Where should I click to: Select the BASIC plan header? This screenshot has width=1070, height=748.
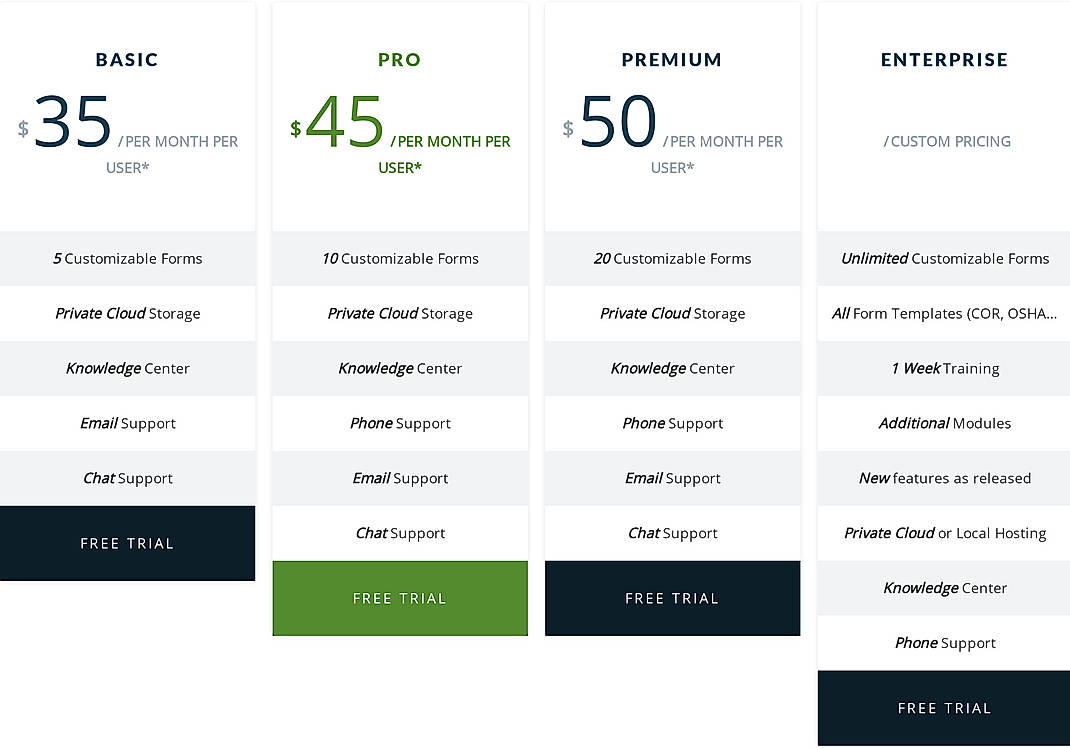pyautogui.click(x=127, y=59)
